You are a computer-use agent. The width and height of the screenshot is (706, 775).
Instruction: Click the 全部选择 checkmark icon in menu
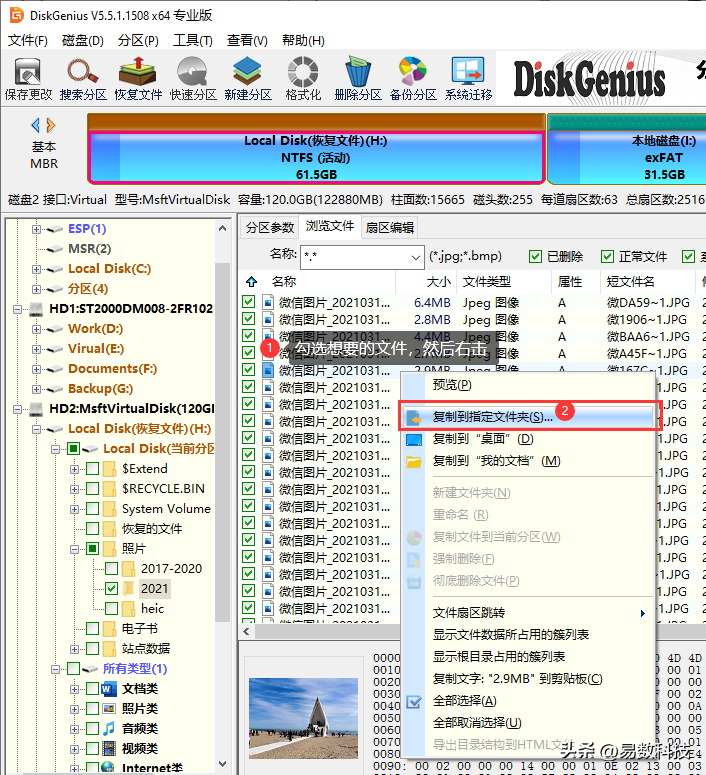tap(413, 701)
